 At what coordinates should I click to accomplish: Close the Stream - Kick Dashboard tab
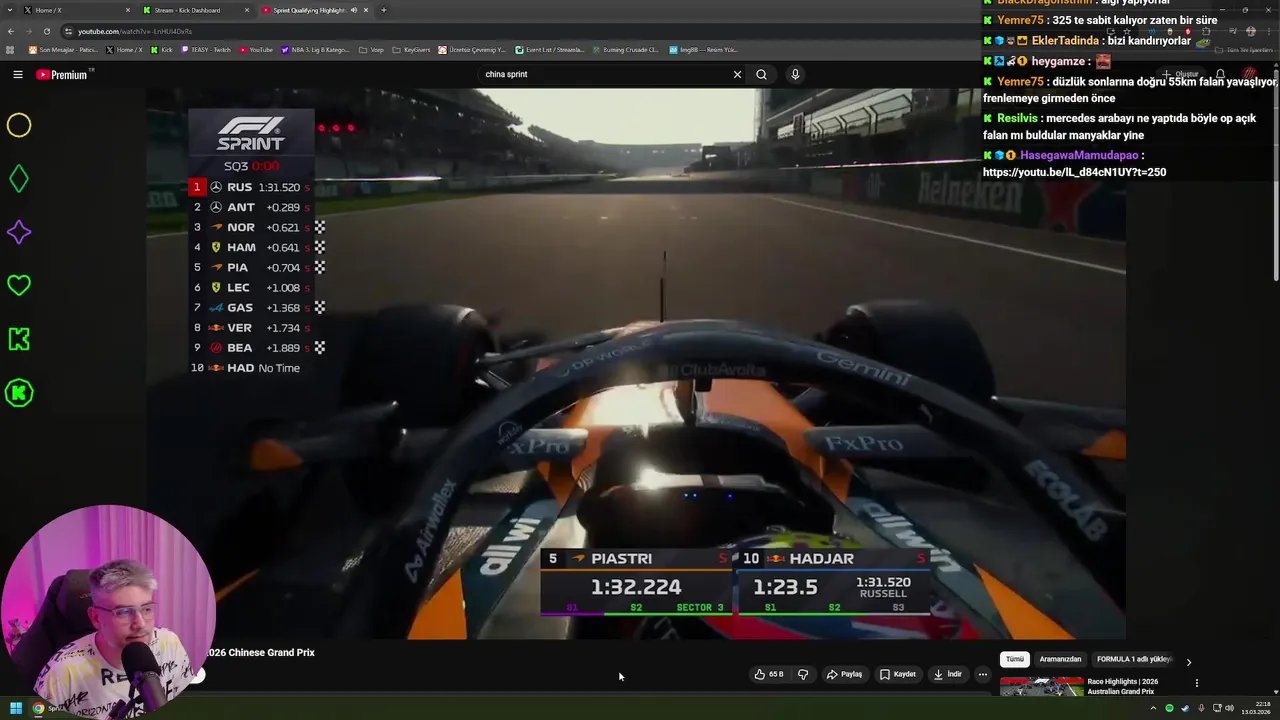click(x=247, y=10)
